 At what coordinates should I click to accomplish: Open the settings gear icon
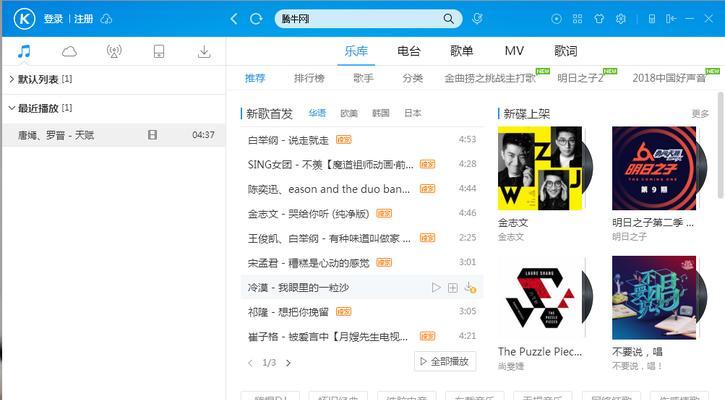(621, 19)
